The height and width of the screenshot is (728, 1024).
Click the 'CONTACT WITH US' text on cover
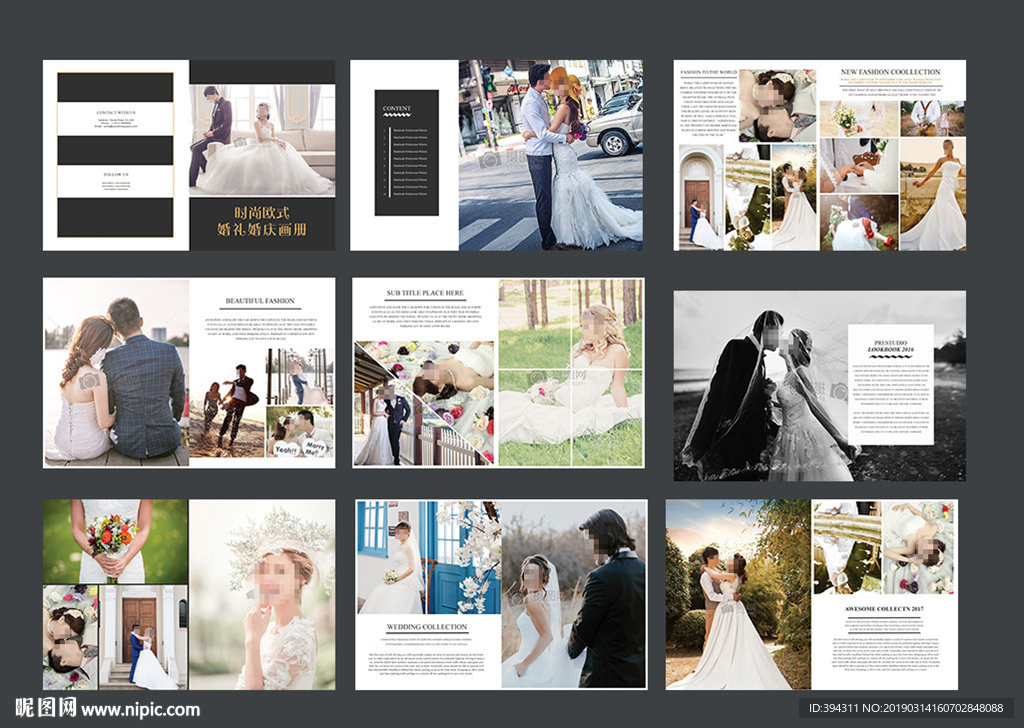116,113
